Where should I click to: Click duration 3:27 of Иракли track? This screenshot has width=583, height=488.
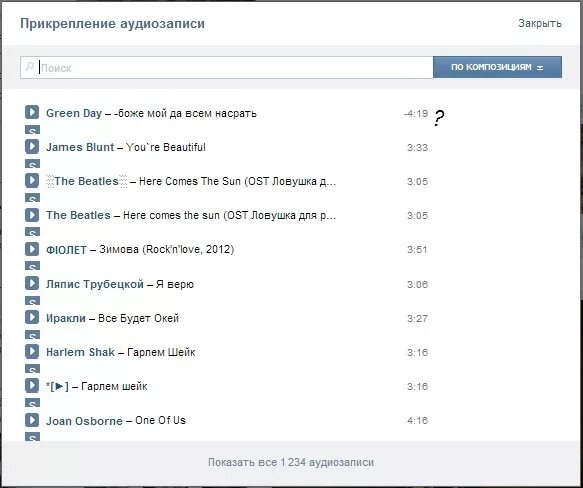click(417, 319)
